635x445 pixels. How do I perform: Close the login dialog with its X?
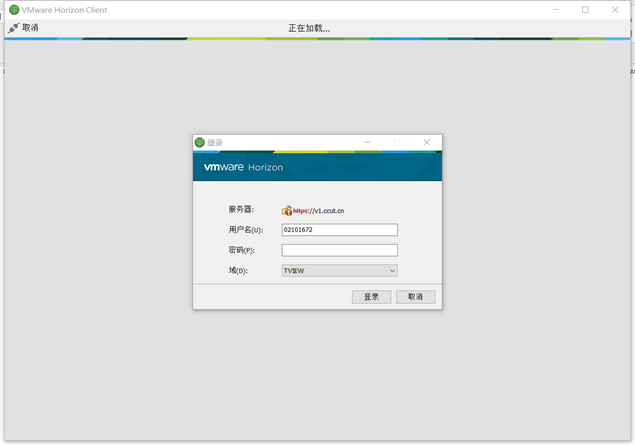click(426, 143)
